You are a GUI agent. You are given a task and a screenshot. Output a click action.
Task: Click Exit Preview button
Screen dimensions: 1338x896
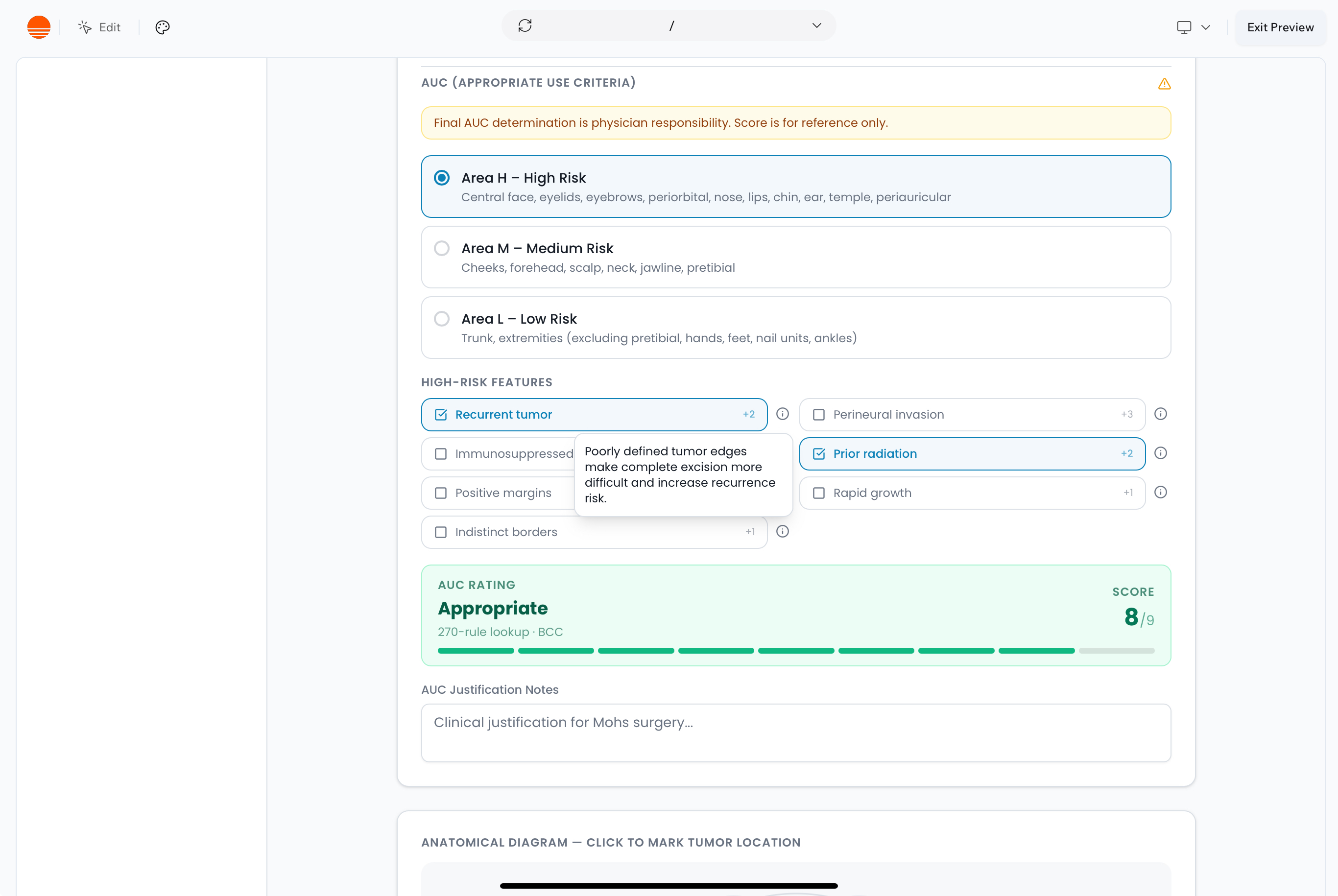1280,27
